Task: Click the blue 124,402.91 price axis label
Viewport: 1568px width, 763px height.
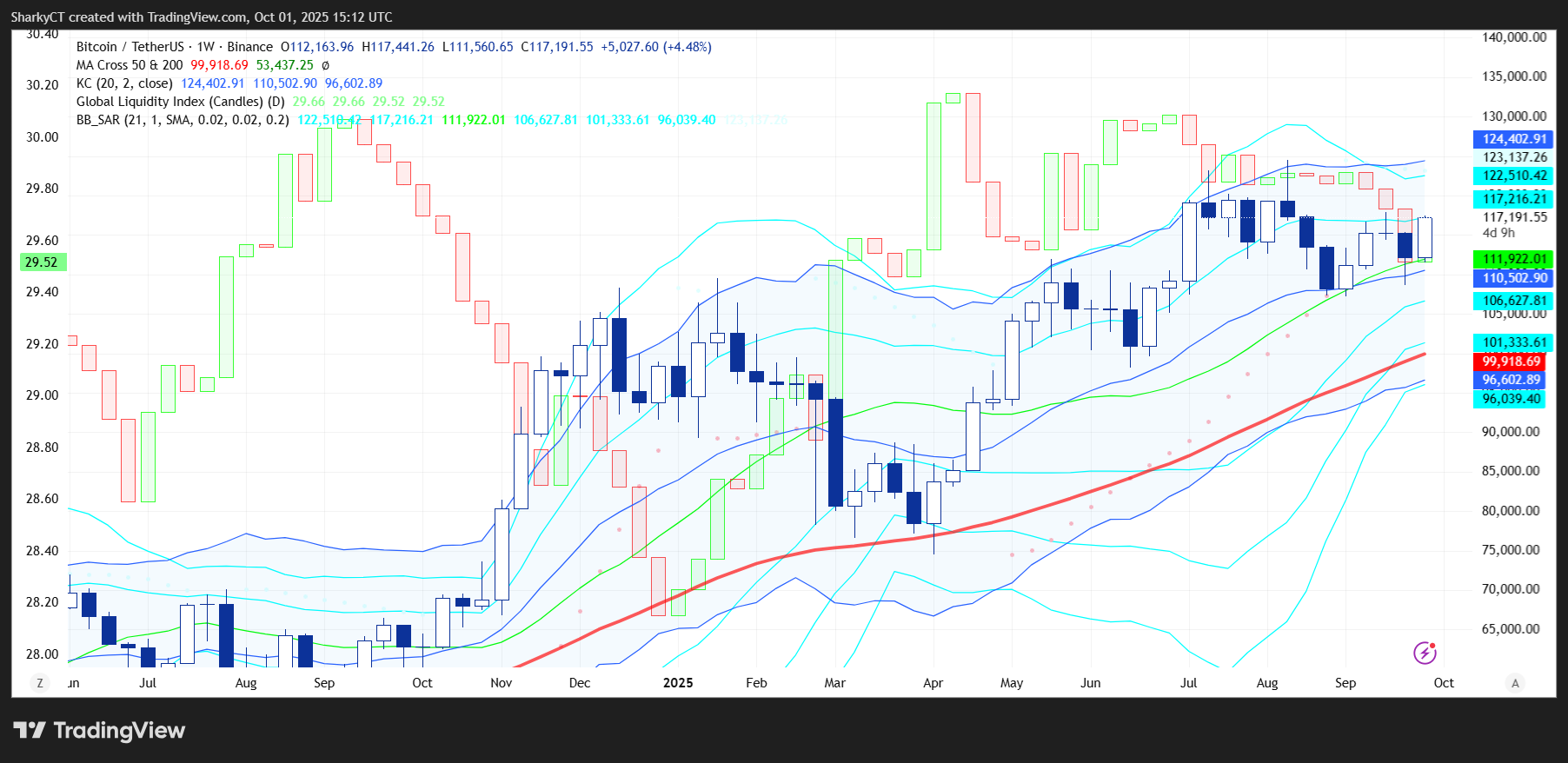Action: pyautogui.click(x=1514, y=139)
